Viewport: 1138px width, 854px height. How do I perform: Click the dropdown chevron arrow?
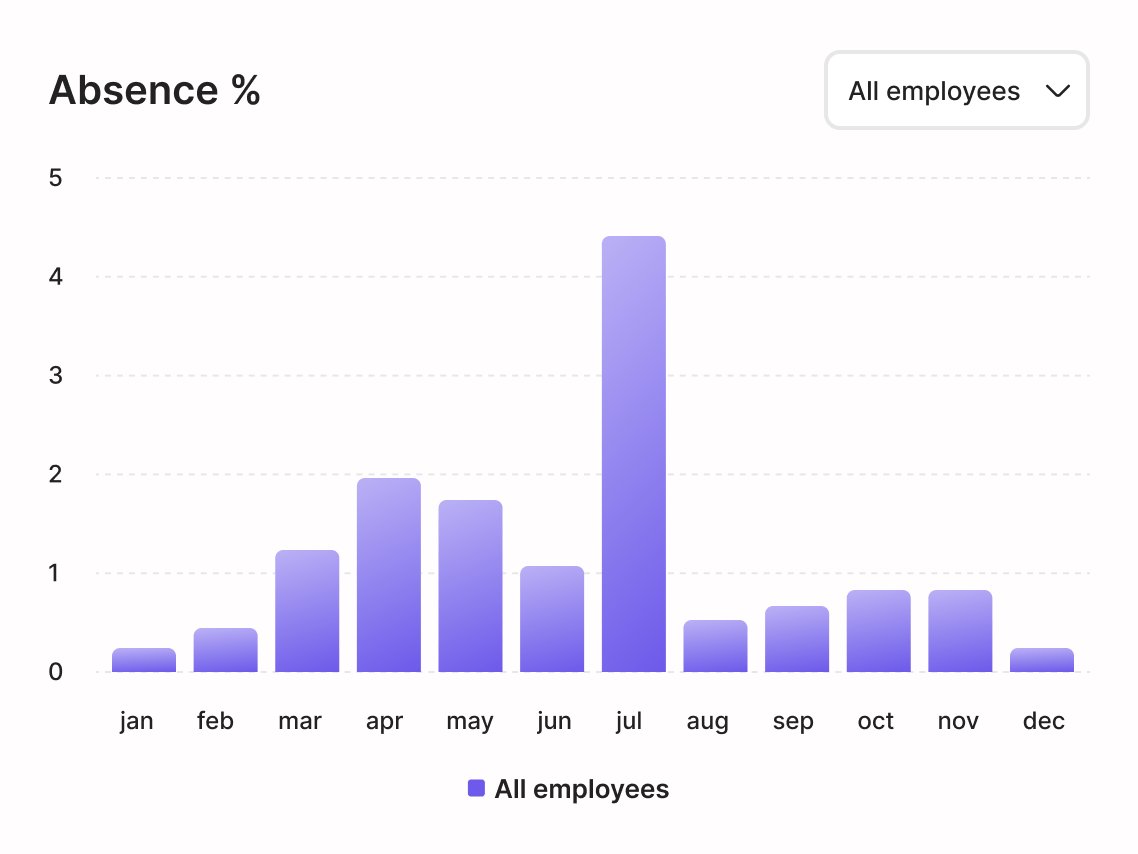(x=1057, y=91)
